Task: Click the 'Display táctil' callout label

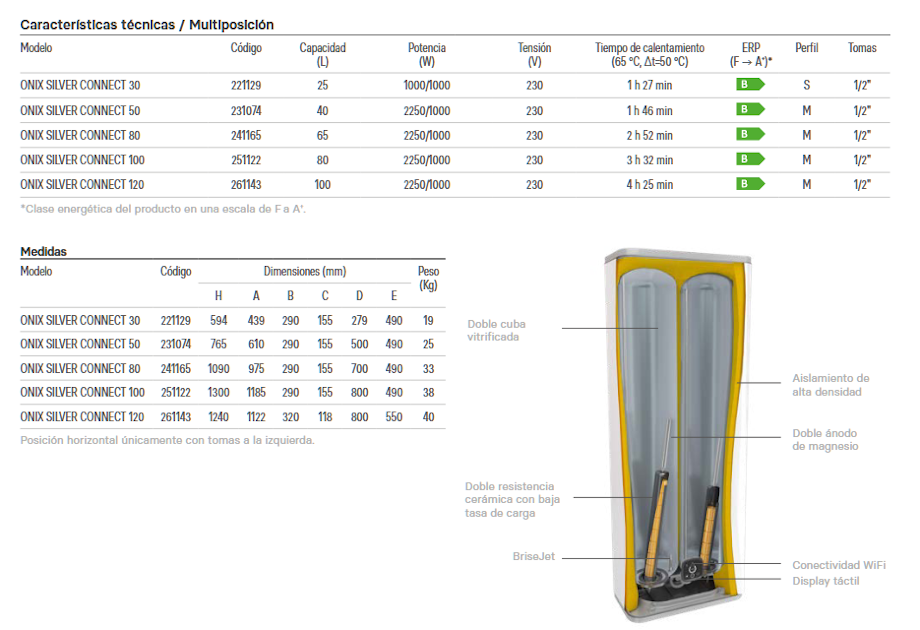Action: [826, 581]
